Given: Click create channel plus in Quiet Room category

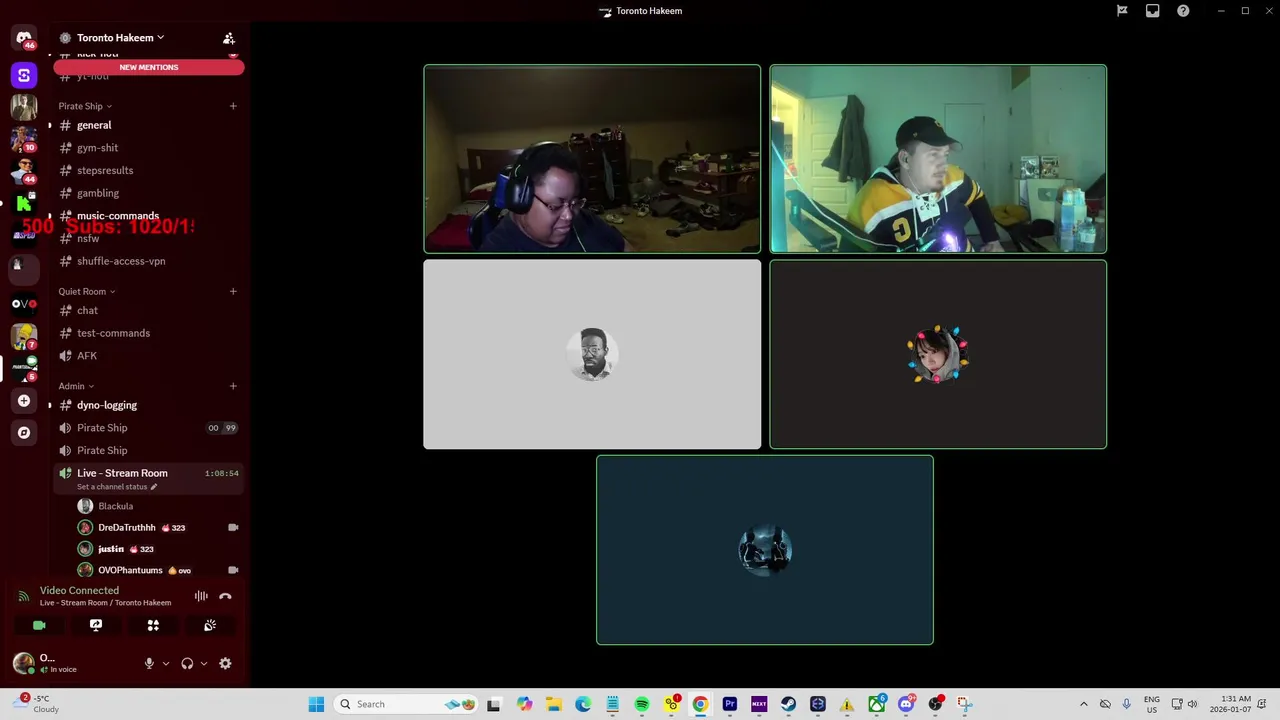Looking at the screenshot, I should (x=233, y=291).
